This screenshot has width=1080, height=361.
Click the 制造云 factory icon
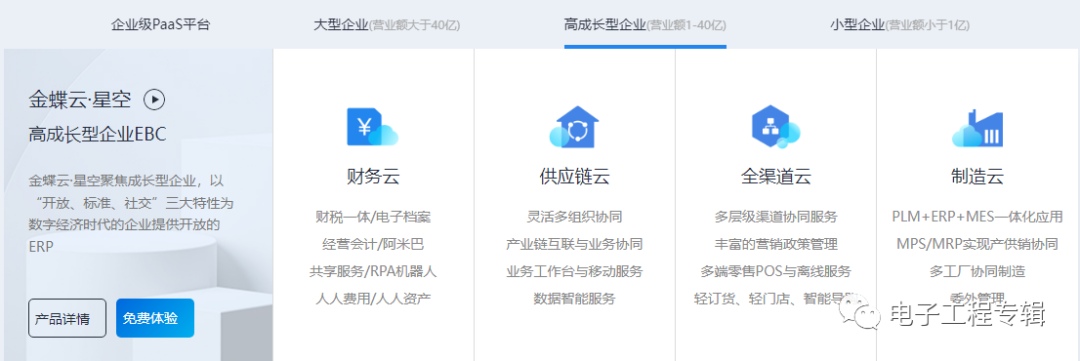coord(977,127)
